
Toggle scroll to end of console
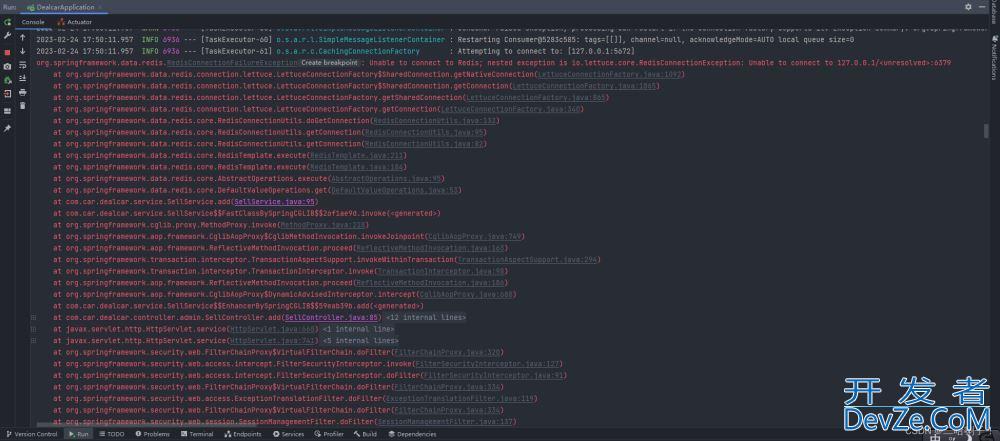point(23,78)
